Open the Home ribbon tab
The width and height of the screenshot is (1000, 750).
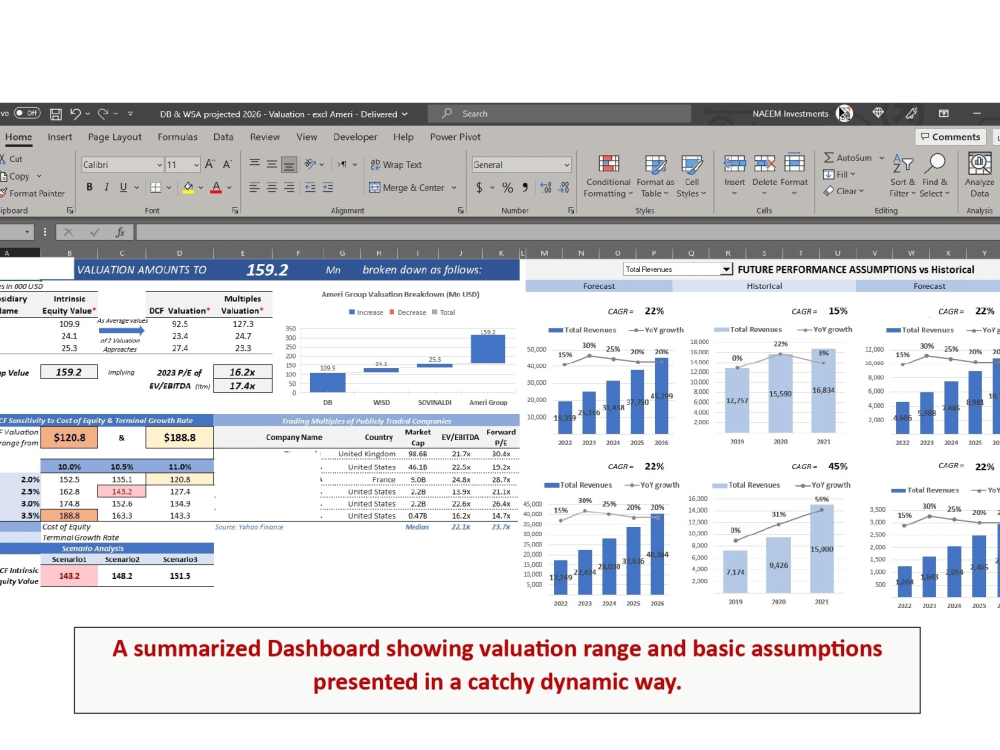[x=18, y=136]
